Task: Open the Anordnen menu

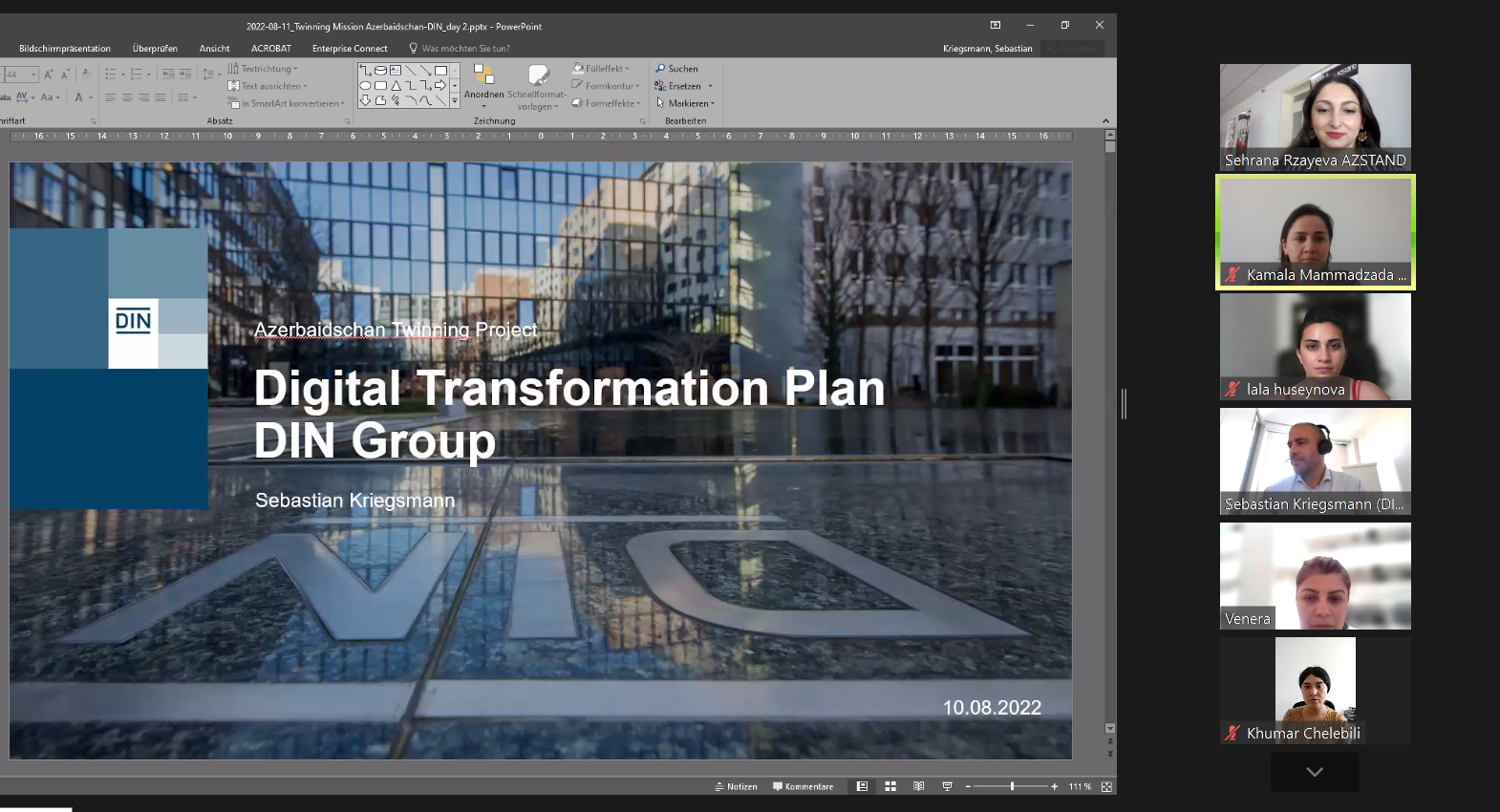Action: pyautogui.click(x=484, y=86)
